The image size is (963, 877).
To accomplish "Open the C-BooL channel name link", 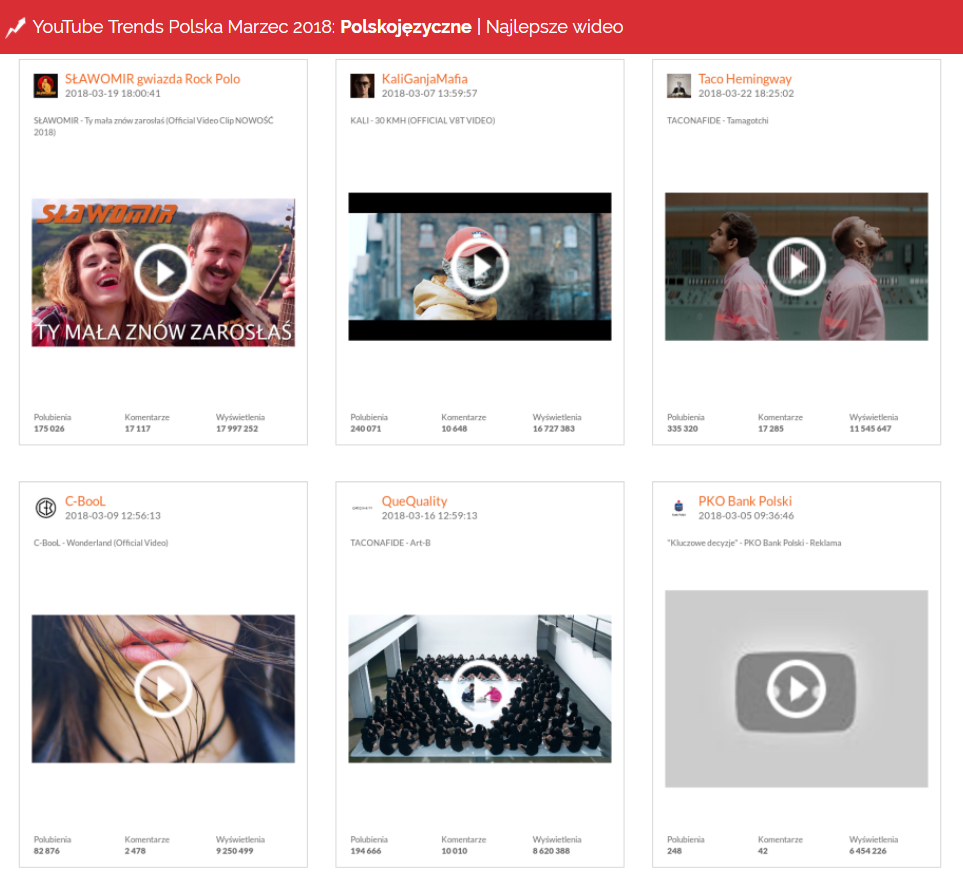I will [85, 501].
